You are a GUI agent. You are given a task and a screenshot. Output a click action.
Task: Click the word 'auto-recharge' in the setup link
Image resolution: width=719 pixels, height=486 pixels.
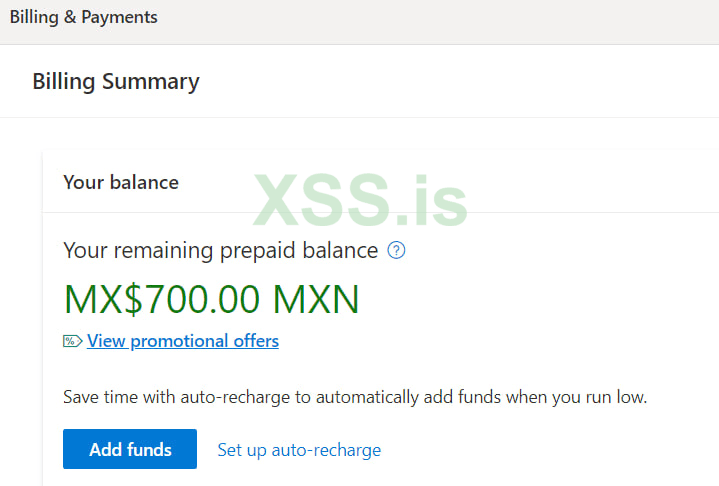pos(326,450)
